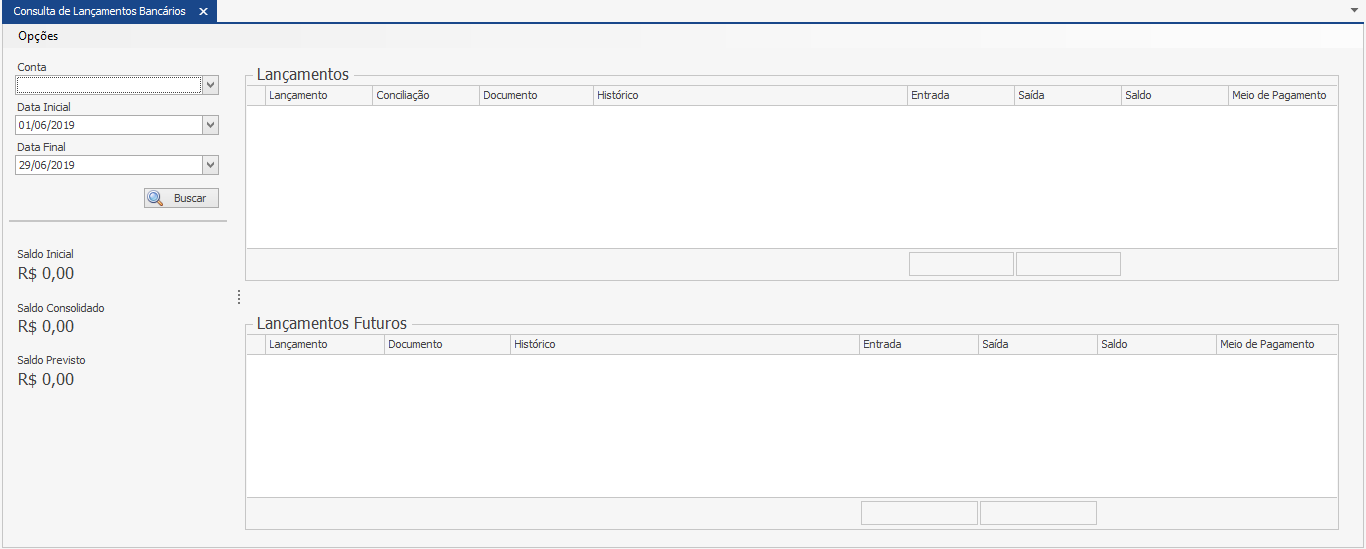Click the Buscar search button
Viewport: 1366px width, 549px height.
(181, 198)
